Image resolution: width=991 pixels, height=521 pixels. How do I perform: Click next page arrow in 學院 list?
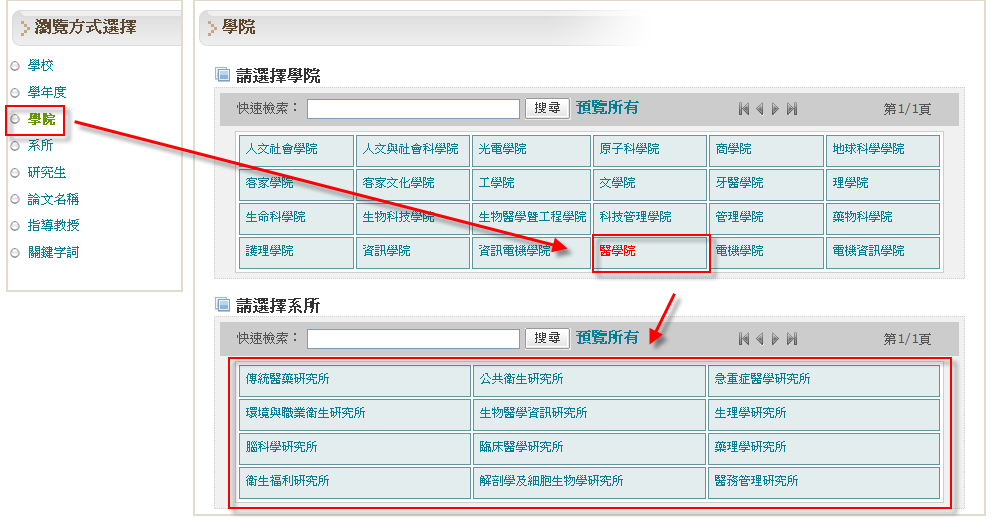775,109
